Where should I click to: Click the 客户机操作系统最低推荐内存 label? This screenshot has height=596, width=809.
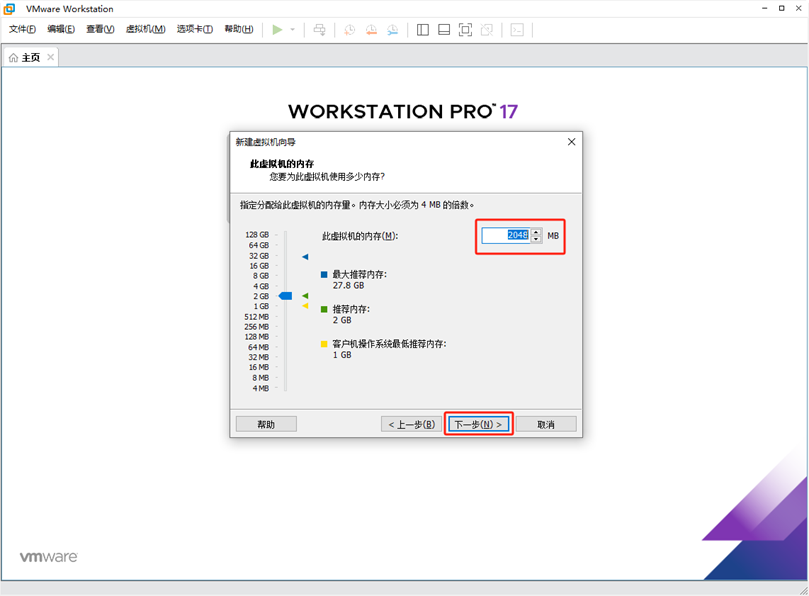click(x=390, y=344)
